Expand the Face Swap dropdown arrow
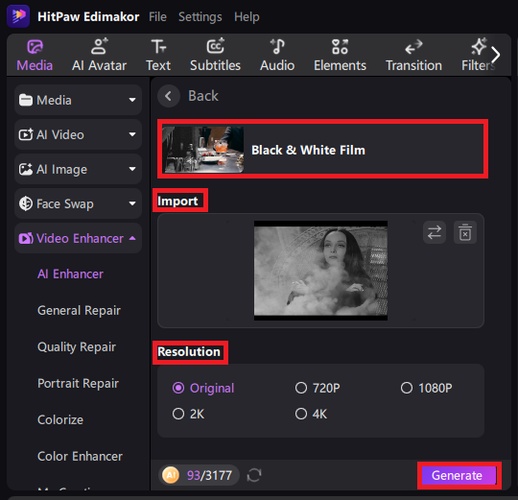 pos(132,203)
